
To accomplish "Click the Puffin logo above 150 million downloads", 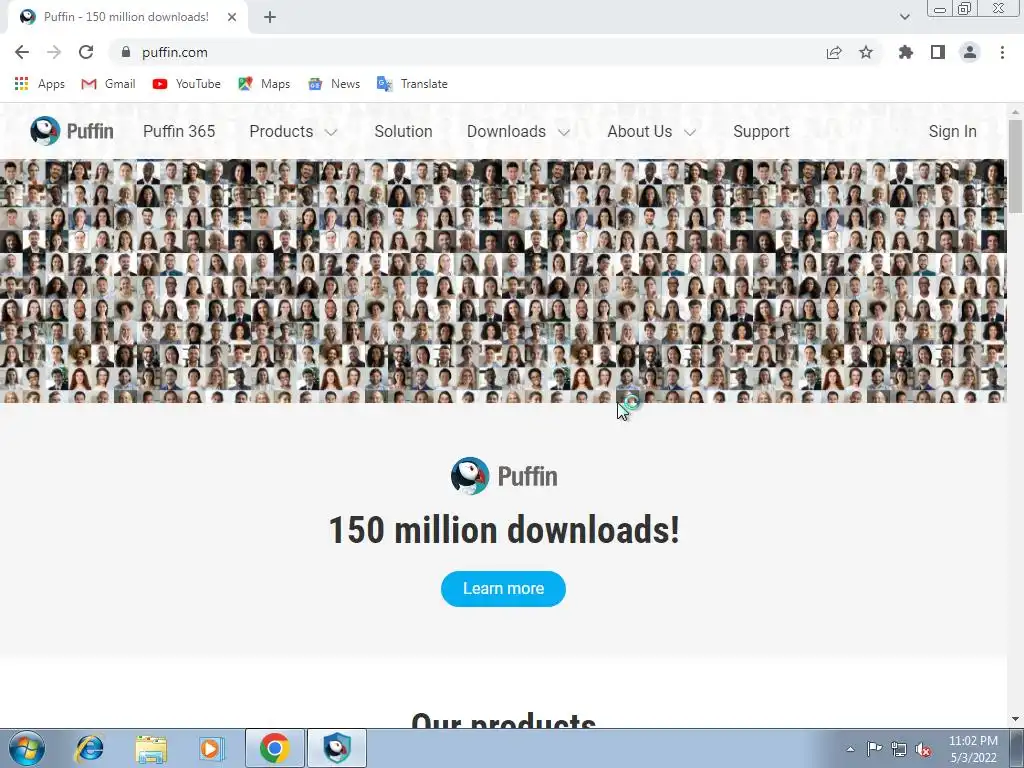I will (504, 476).
